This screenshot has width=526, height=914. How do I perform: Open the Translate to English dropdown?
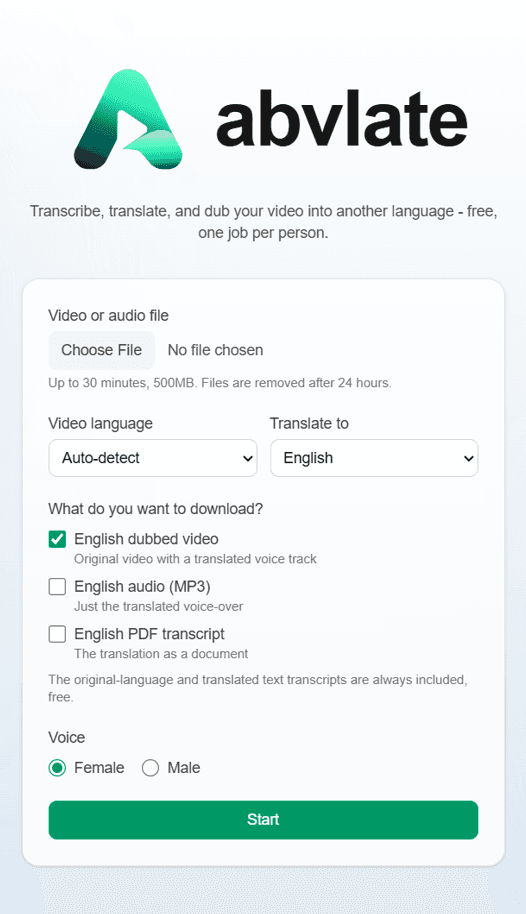coord(374,458)
